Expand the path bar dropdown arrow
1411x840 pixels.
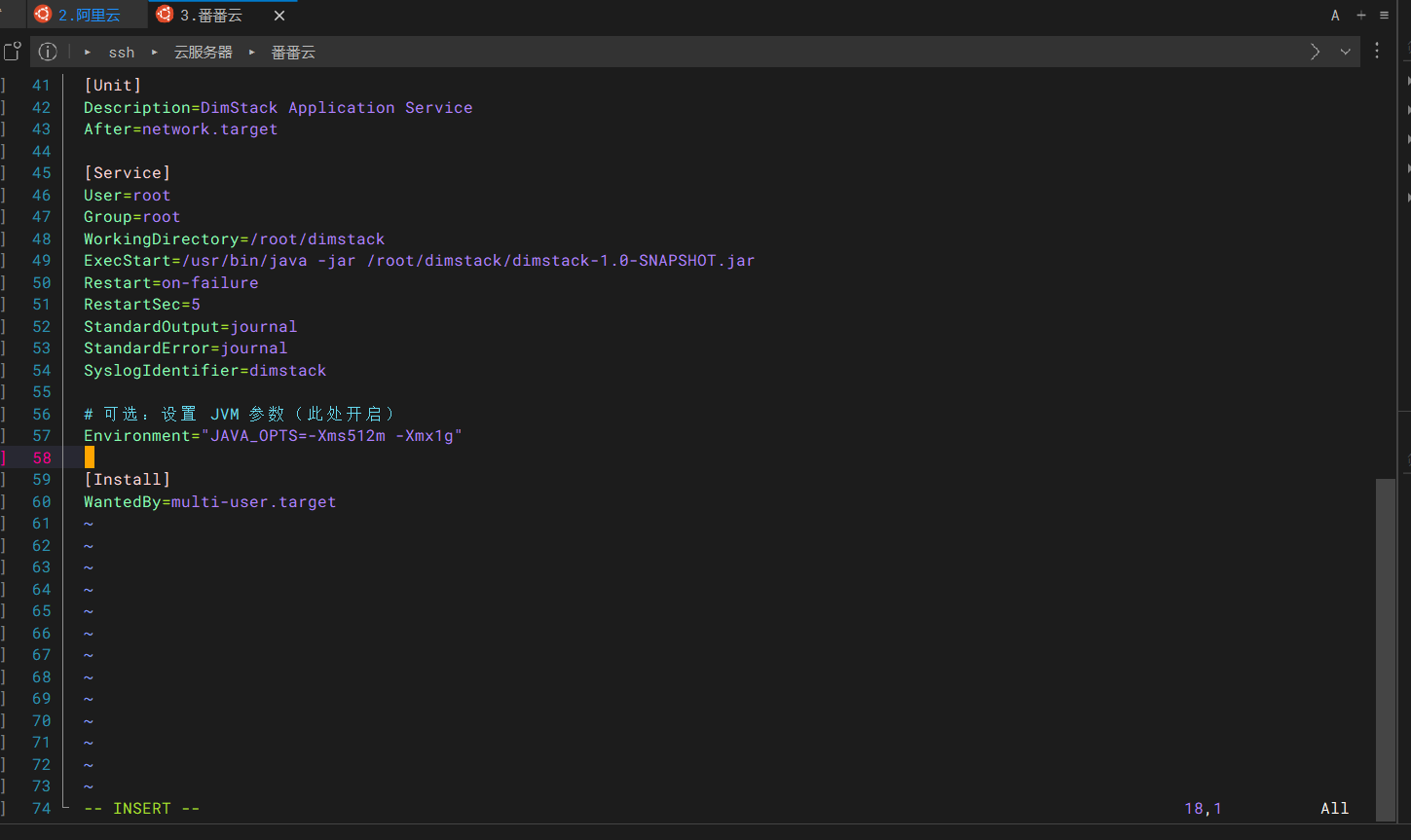click(1346, 52)
